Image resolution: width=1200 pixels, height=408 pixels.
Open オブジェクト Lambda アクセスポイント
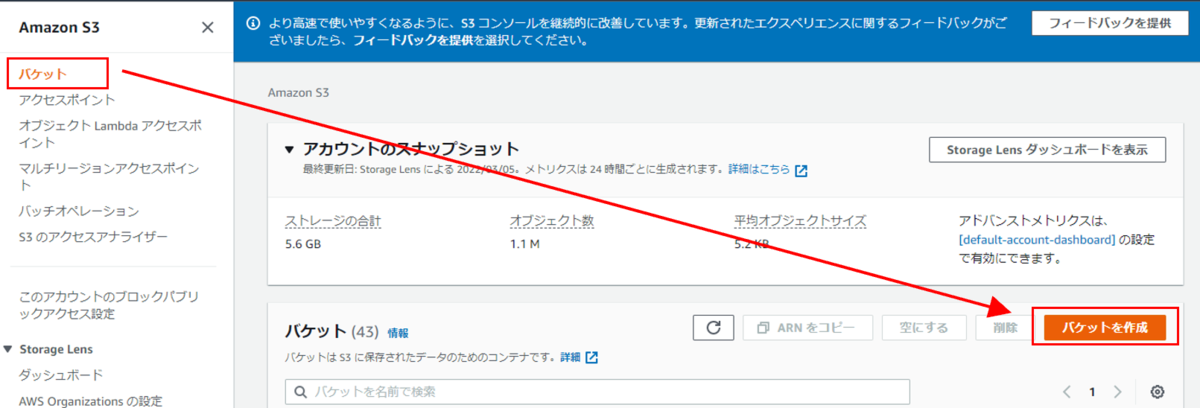point(112,134)
